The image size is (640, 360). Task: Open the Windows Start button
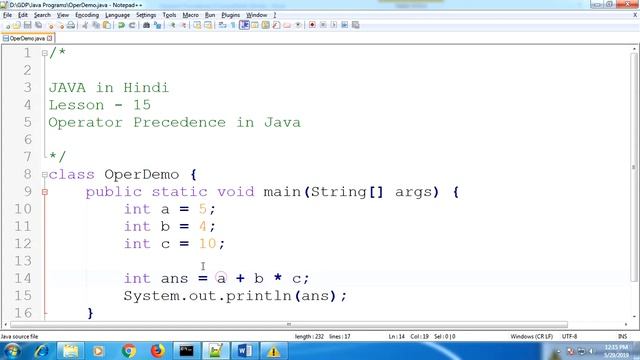[x=12, y=351]
